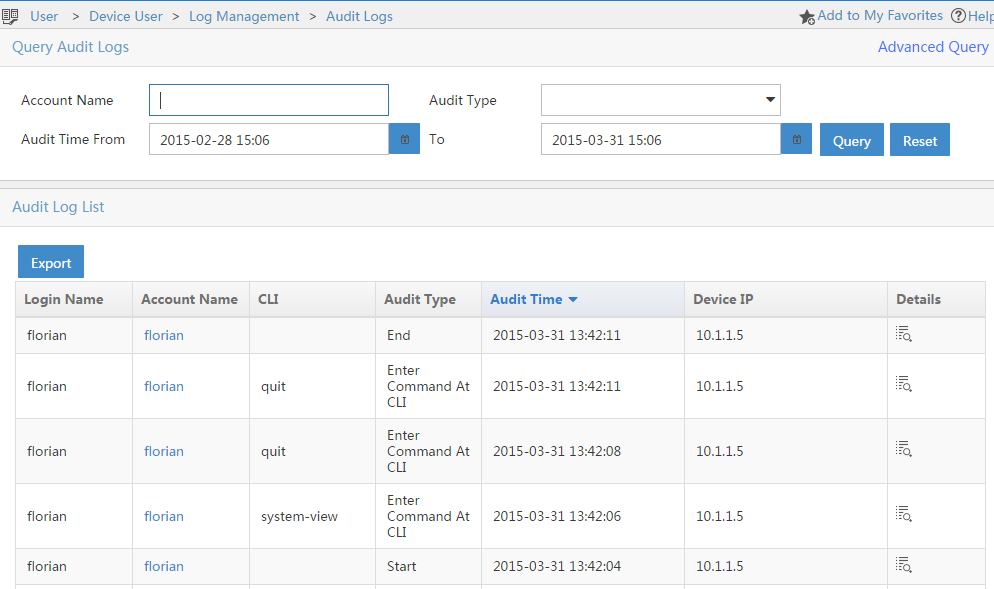Open Advanced Query
This screenshot has width=994, height=589.
pyautogui.click(x=932, y=47)
